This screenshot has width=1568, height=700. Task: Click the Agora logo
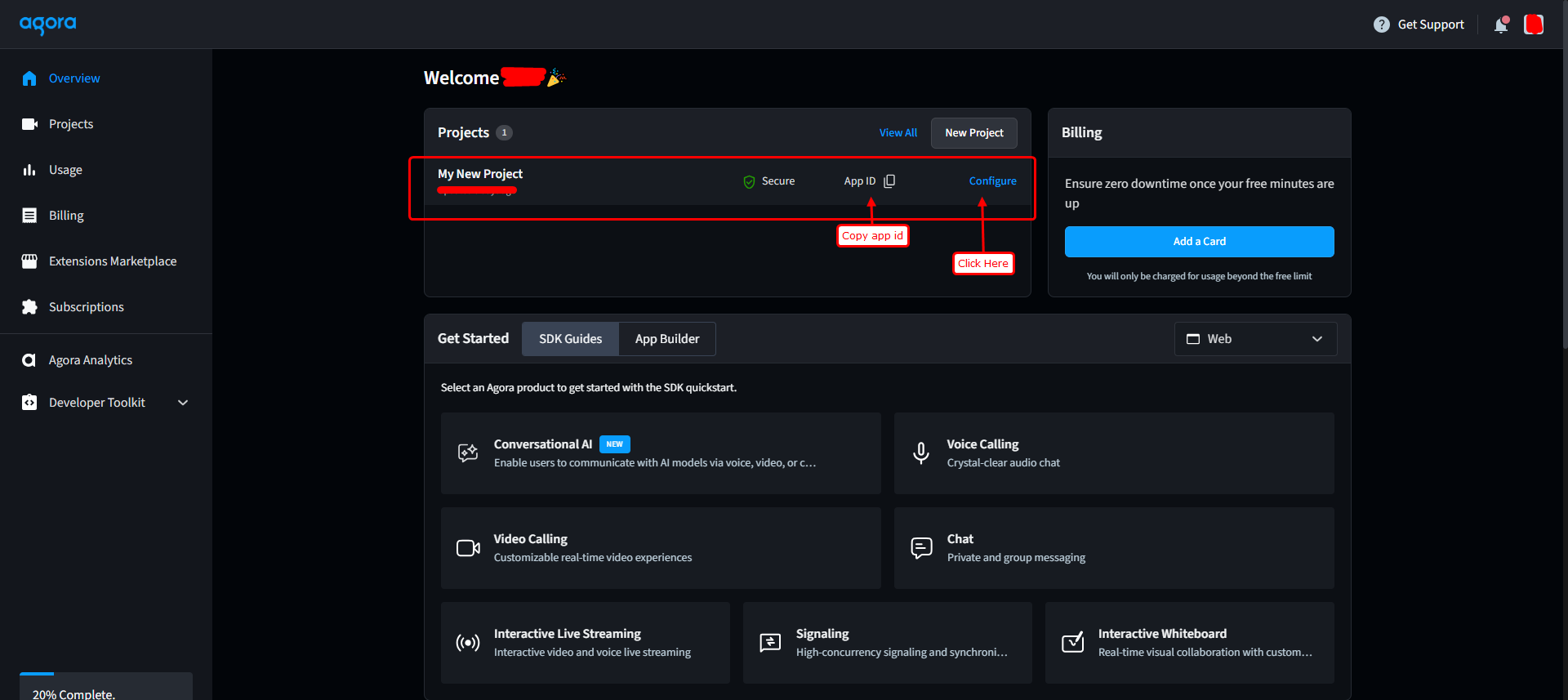click(x=48, y=25)
